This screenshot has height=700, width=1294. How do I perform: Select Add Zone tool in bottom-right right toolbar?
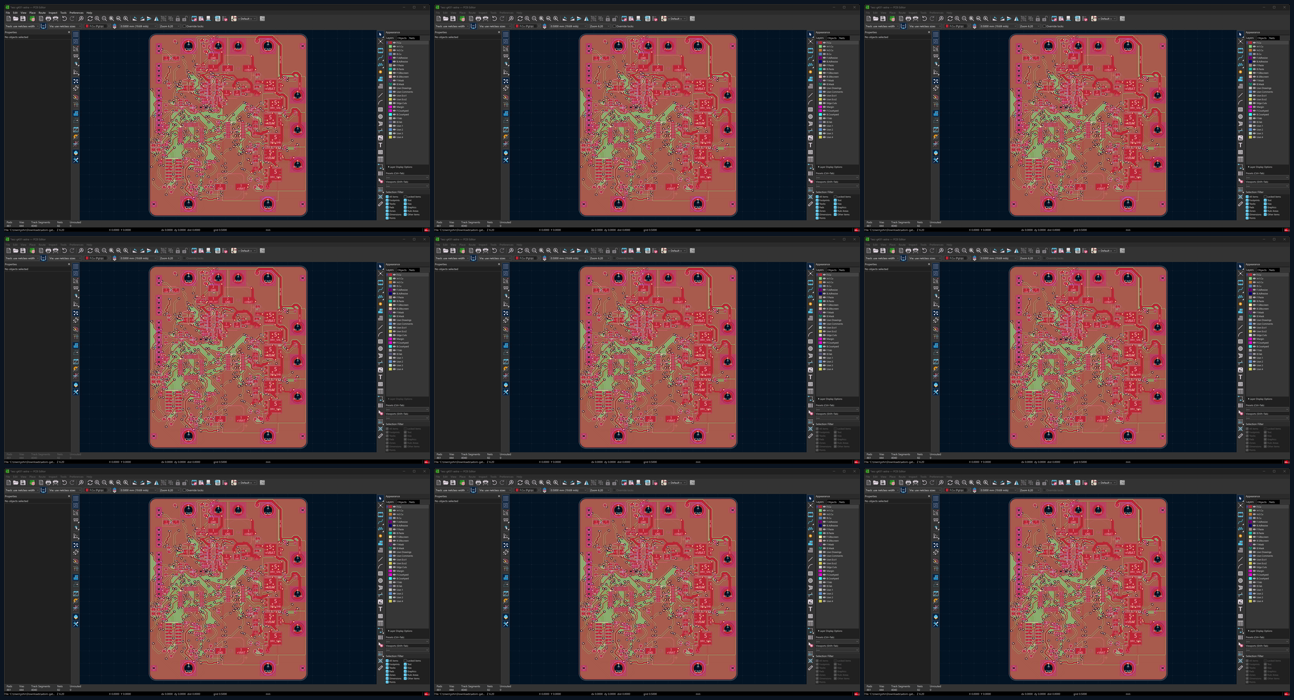point(1240,543)
